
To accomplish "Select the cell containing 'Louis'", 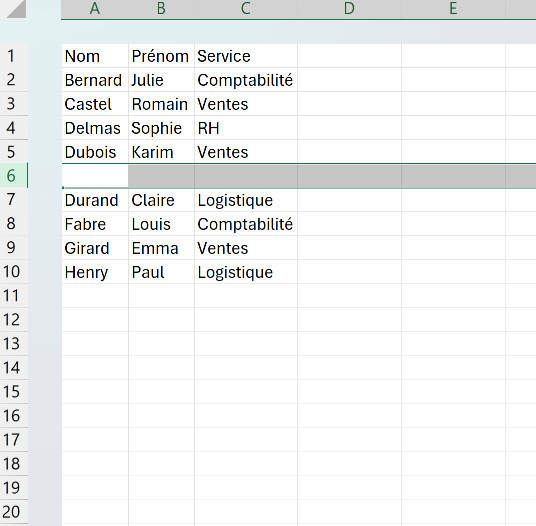I will coord(161,224).
